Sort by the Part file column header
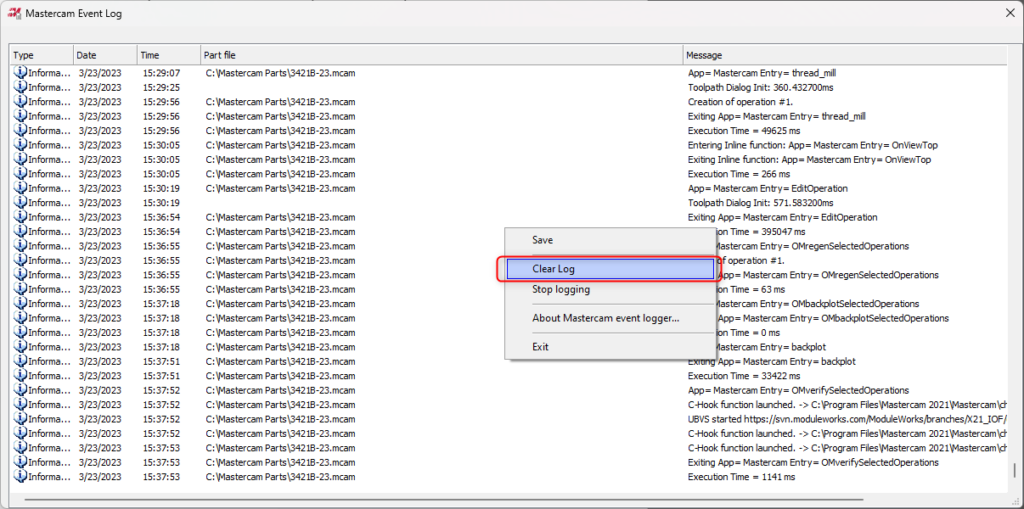The width and height of the screenshot is (1024, 509). coord(441,56)
